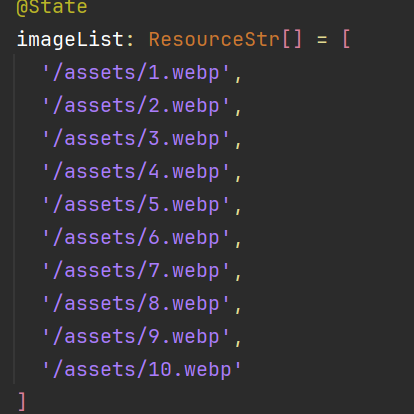The image size is (414, 414).
Task: Click the '/assets/3.webp' string
Action: coord(136,139)
